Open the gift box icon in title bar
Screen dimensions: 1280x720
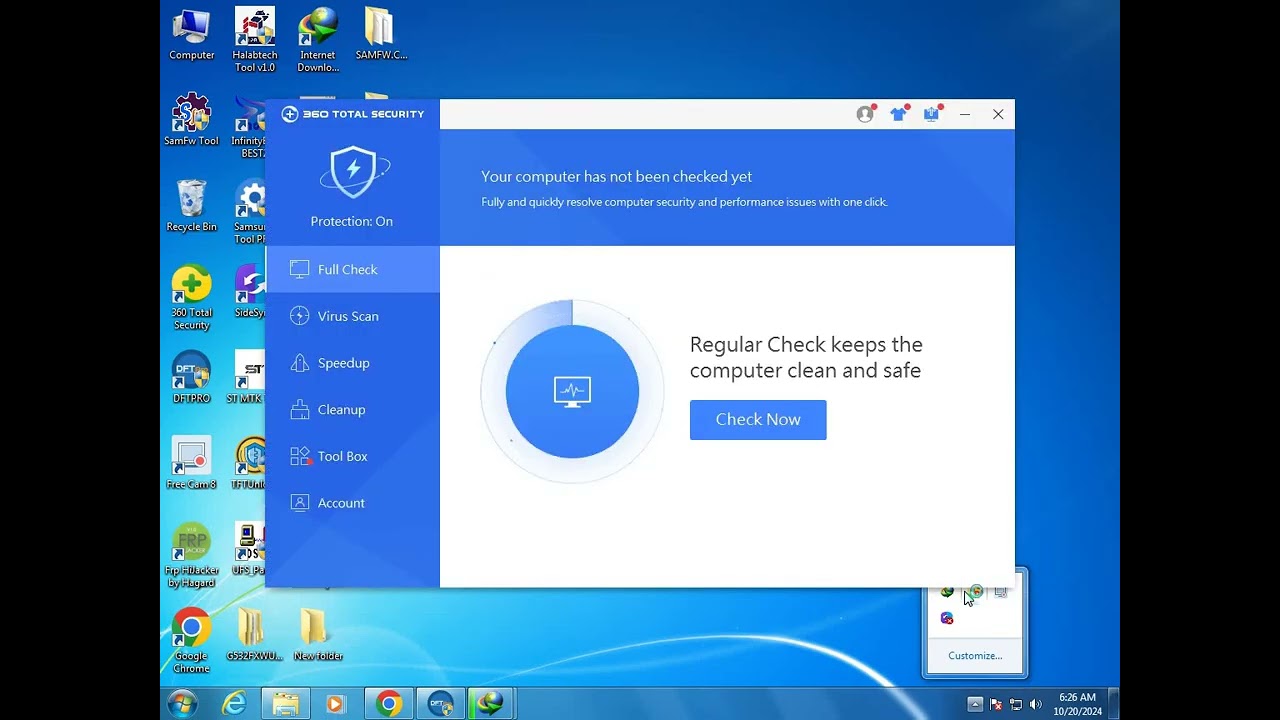pyautogui.click(x=931, y=114)
